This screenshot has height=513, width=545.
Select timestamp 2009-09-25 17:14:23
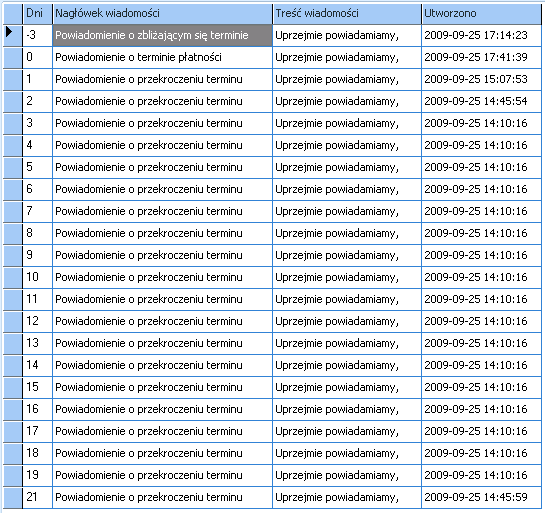tap(481, 35)
